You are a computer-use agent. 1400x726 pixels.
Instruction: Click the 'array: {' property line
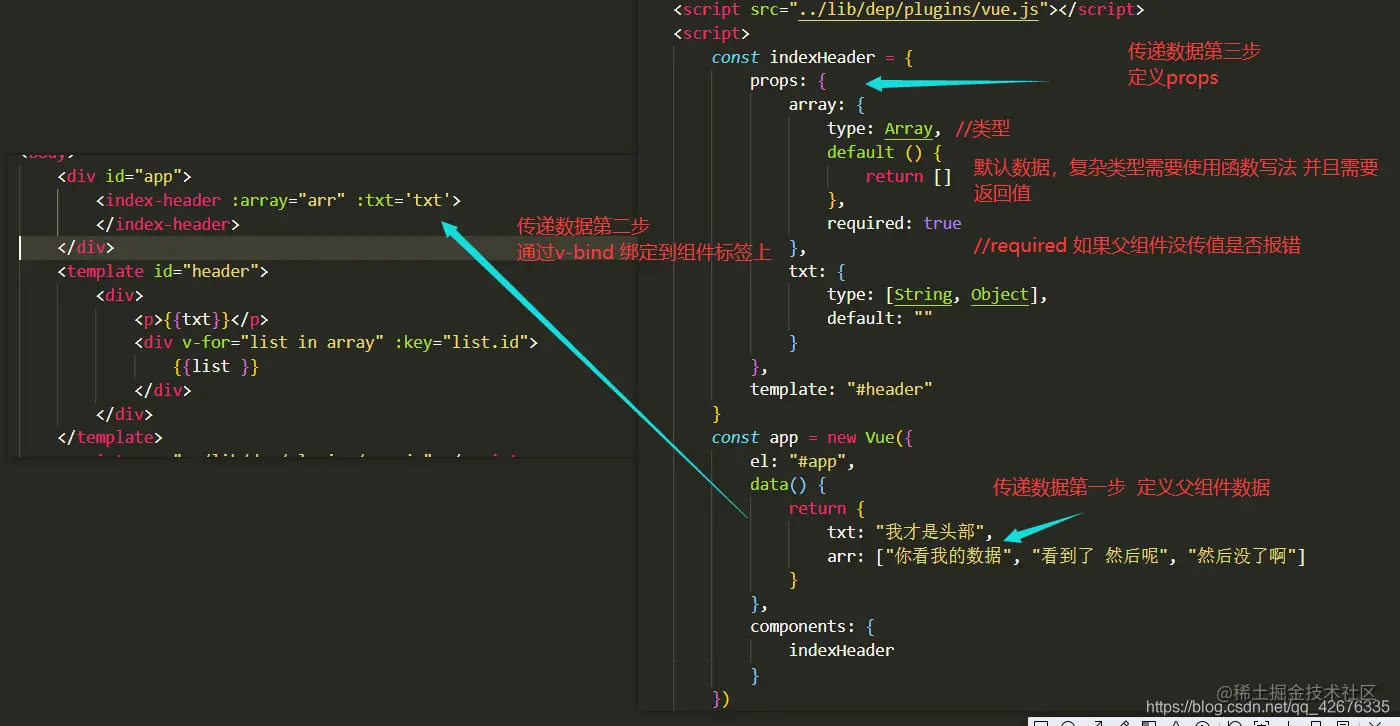coord(827,105)
